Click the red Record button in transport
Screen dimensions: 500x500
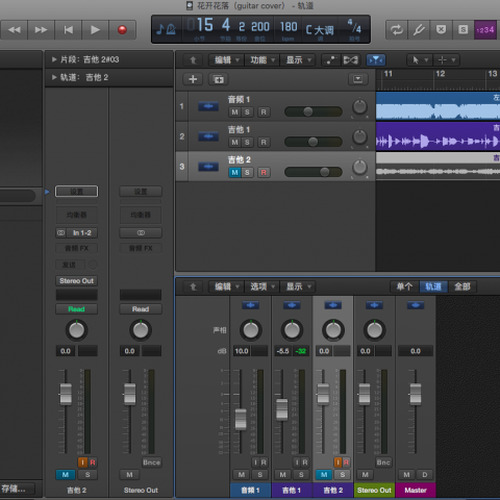[122, 30]
